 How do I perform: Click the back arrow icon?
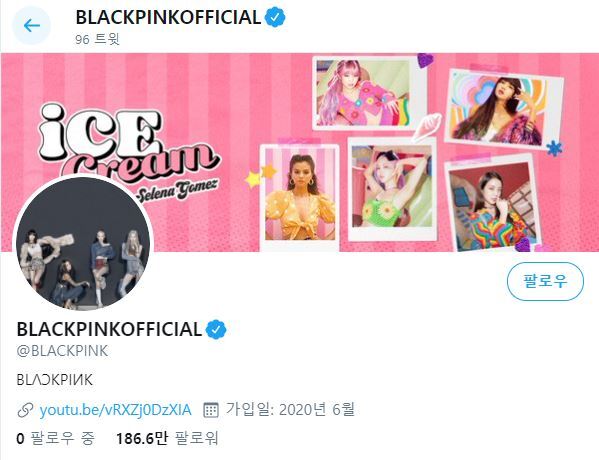click(x=31, y=26)
